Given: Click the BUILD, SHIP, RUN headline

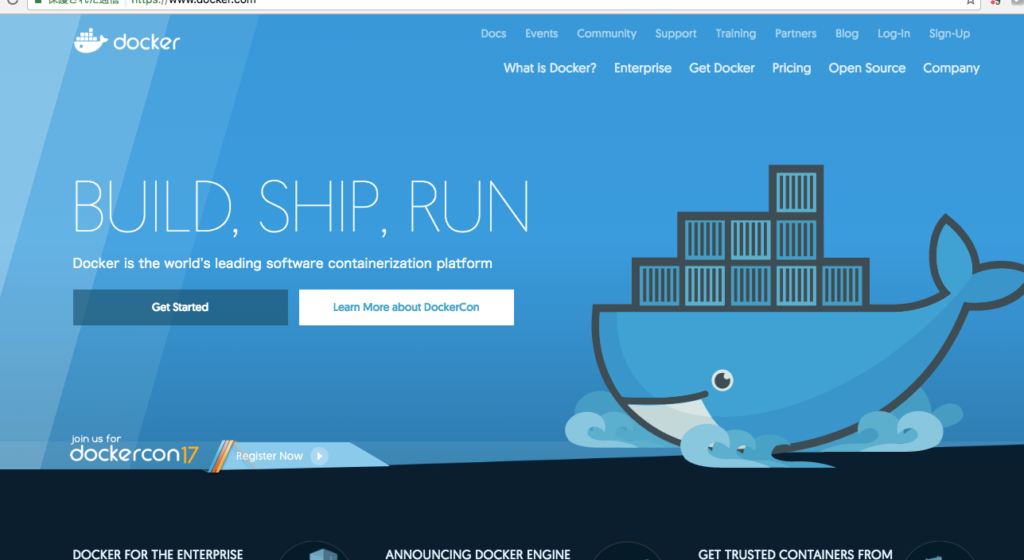Looking at the screenshot, I should (x=300, y=207).
